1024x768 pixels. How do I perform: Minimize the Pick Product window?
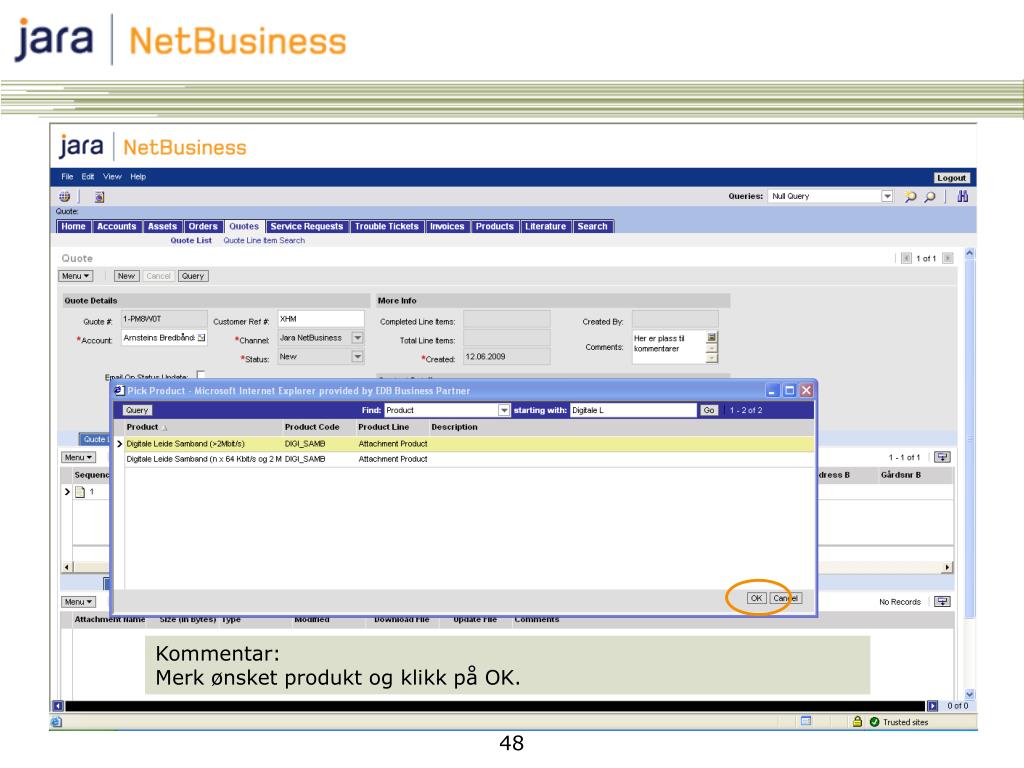coord(773,391)
